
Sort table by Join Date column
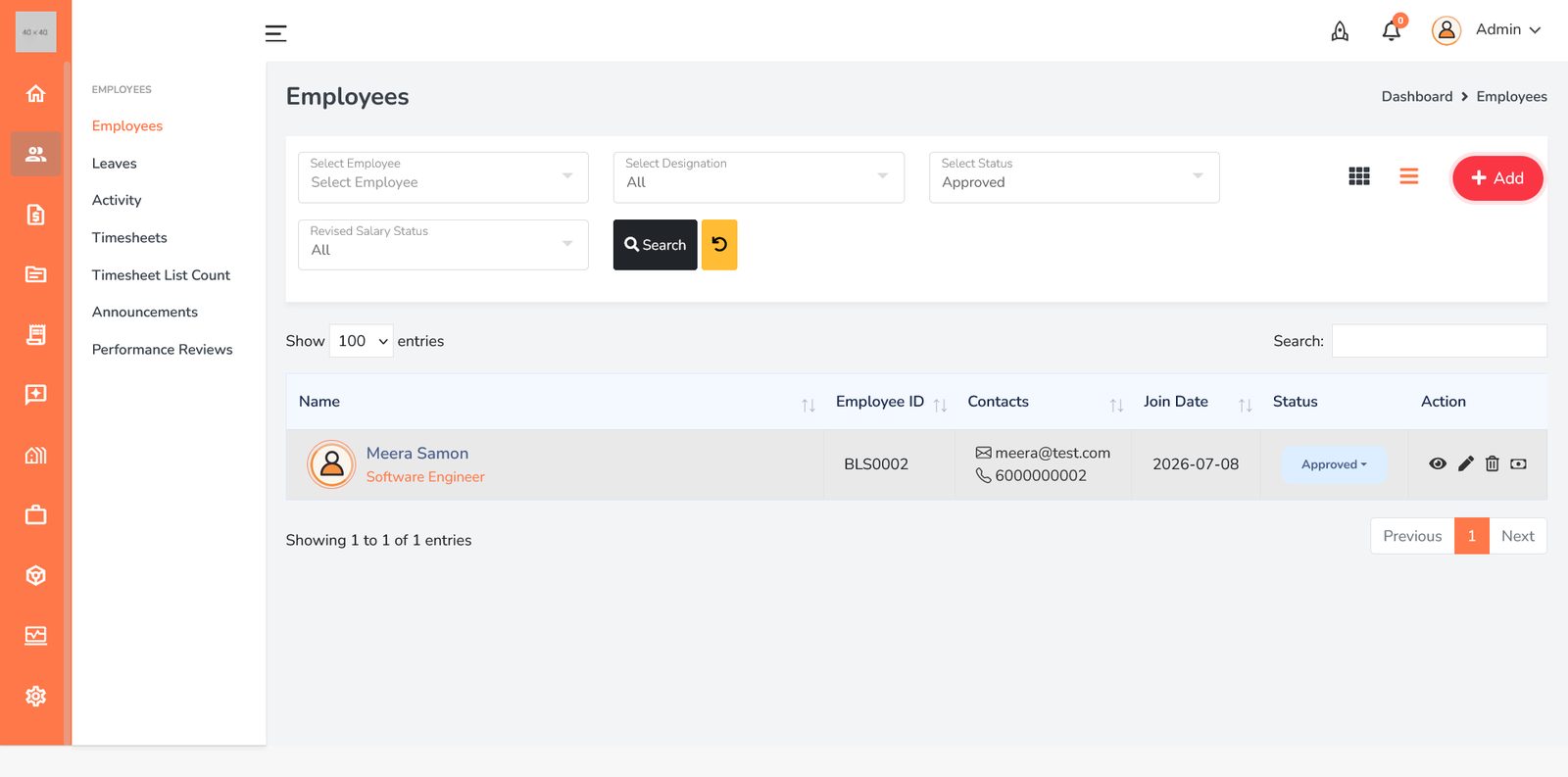(x=1196, y=402)
